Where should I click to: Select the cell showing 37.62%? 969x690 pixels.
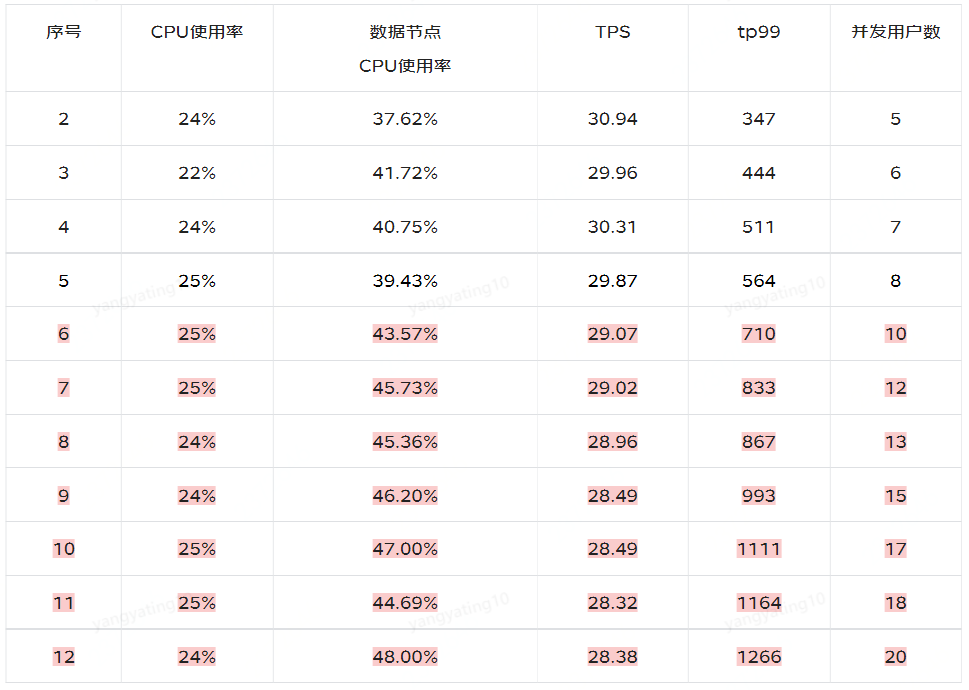click(x=405, y=119)
